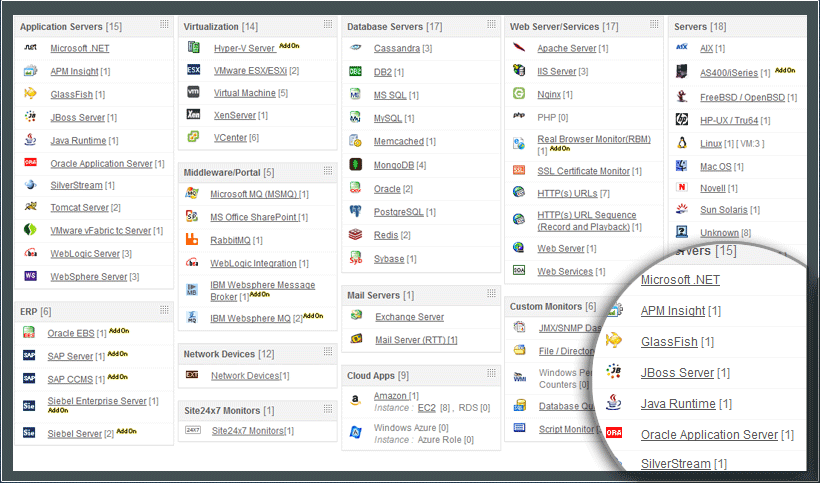The height and width of the screenshot is (483, 820).
Task: Click the grip handle on Database Servers panel
Action: (492, 25)
